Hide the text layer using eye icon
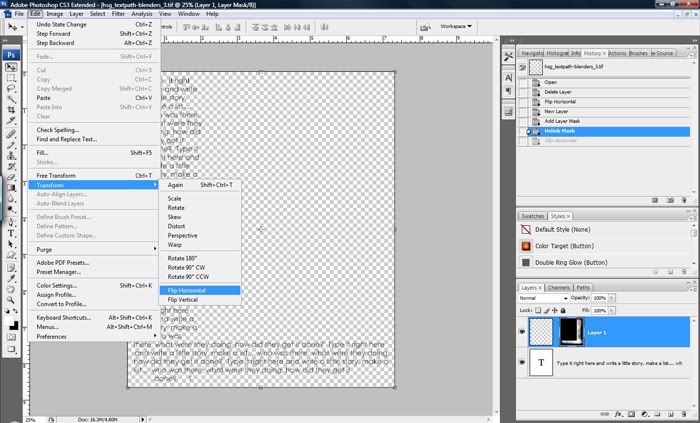Screen dimensions: 700x423 [x=522, y=362]
